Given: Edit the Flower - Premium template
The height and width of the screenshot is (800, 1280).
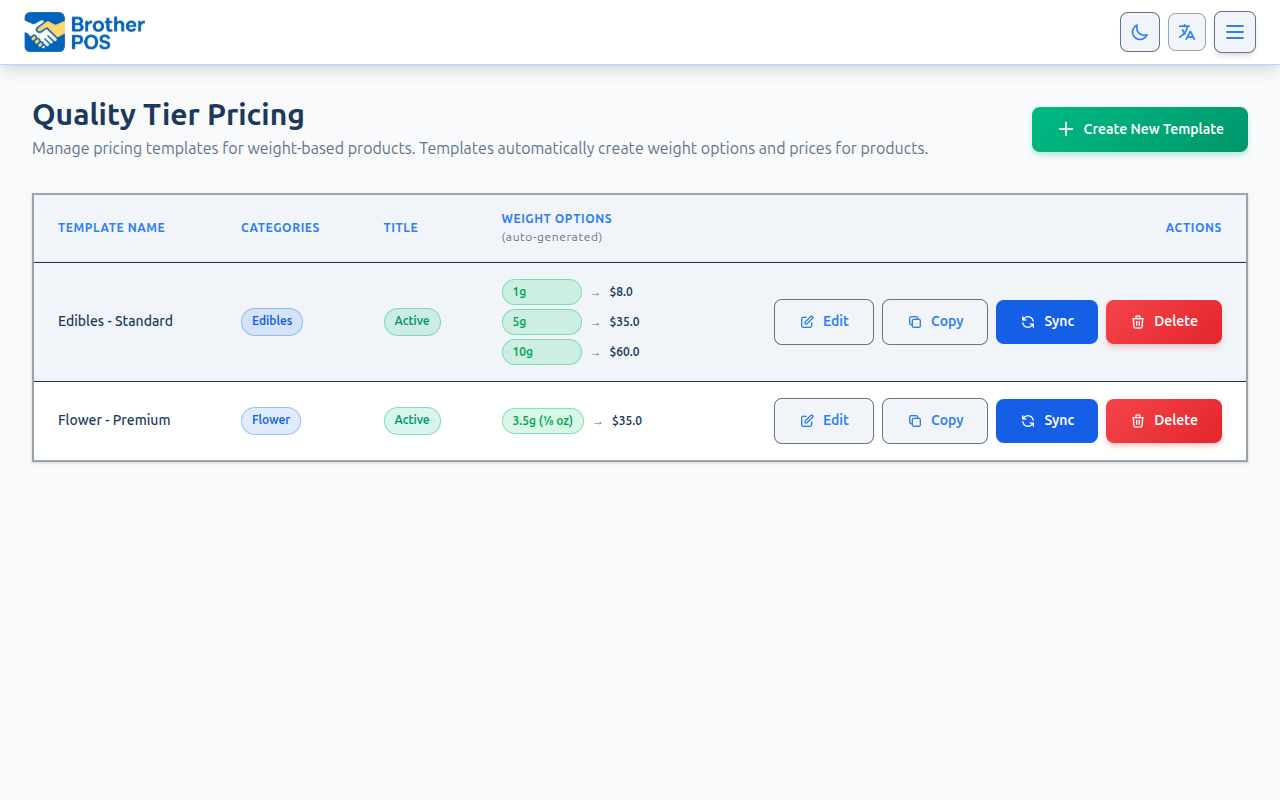Looking at the screenshot, I should 824,420.
